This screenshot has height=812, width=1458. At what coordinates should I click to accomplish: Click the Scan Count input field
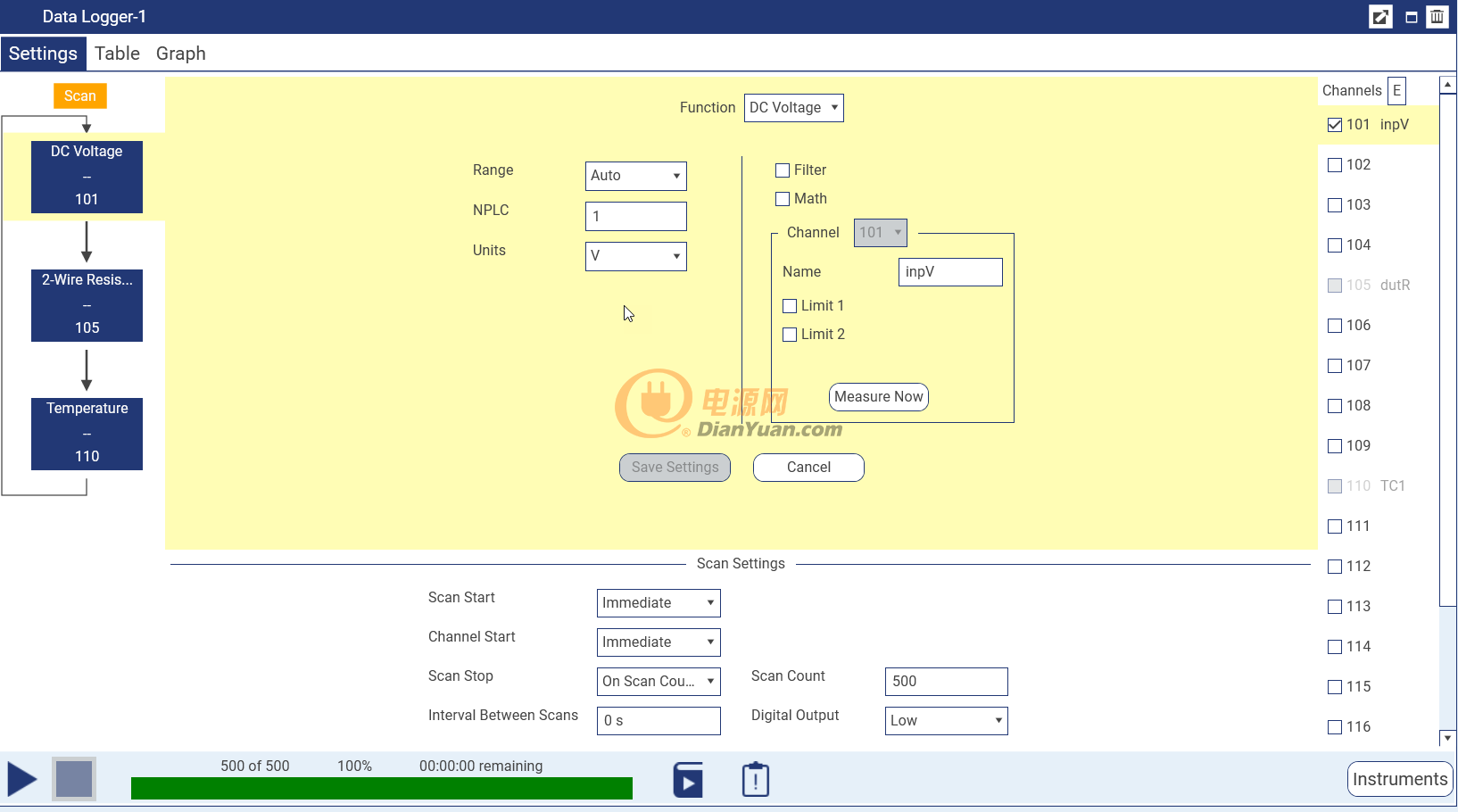tap(946, 681)
